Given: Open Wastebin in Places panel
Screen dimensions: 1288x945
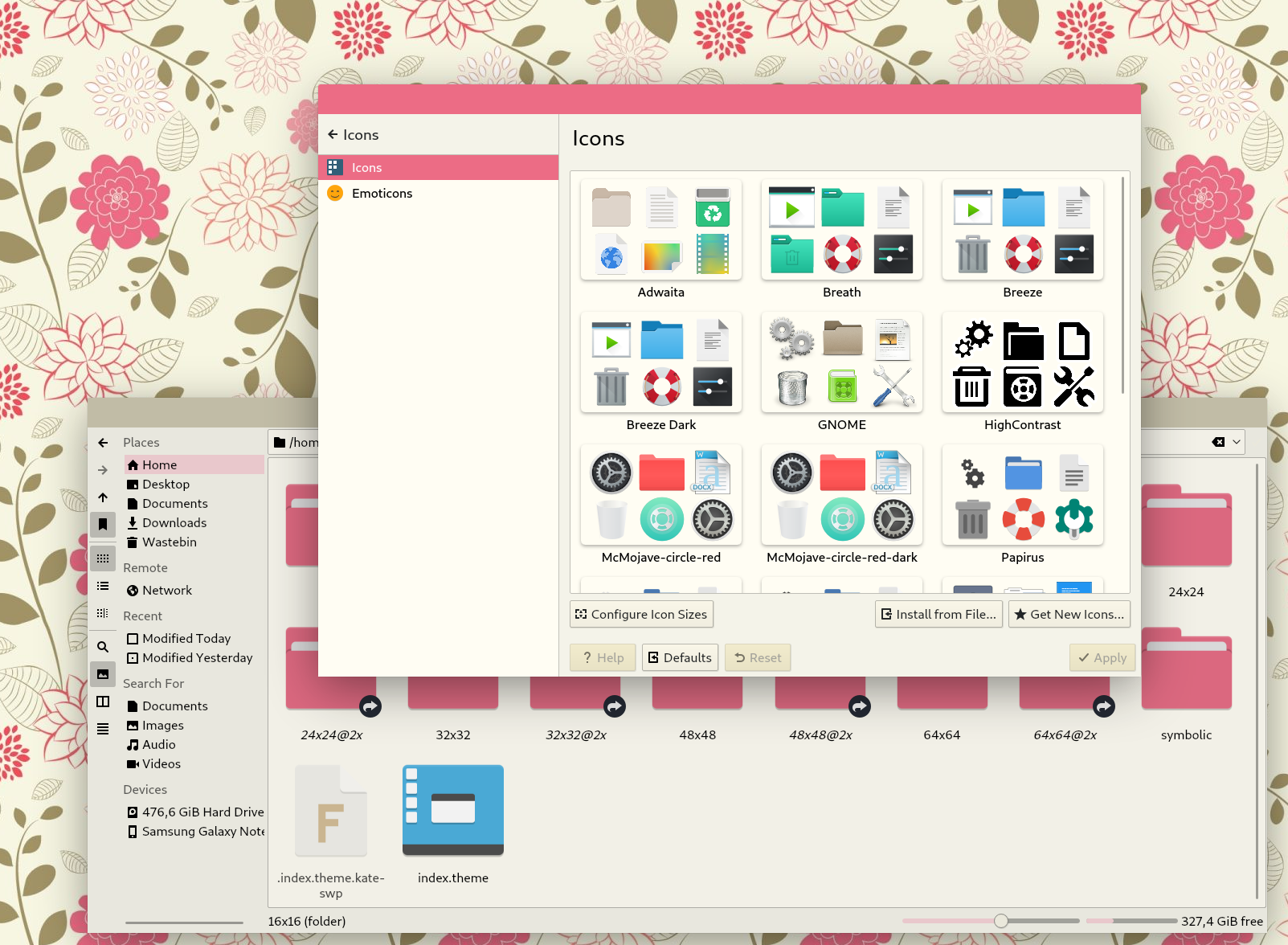Looking at the screenshot, I should (x=194, y=542).
